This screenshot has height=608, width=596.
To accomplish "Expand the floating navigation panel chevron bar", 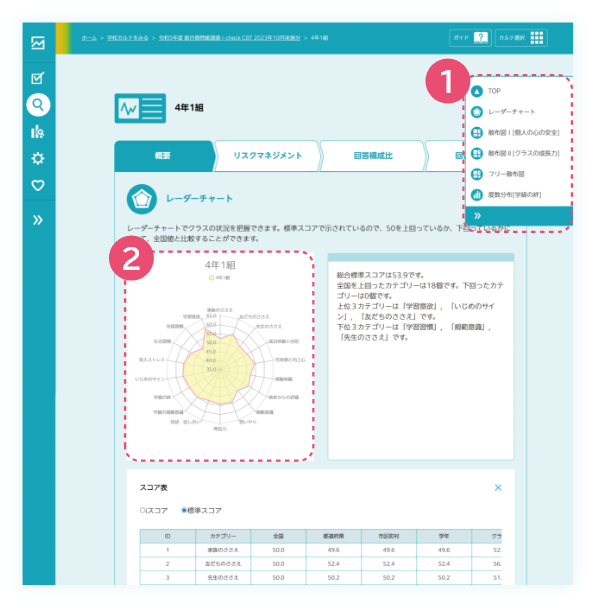I will (x=518, y=216).
